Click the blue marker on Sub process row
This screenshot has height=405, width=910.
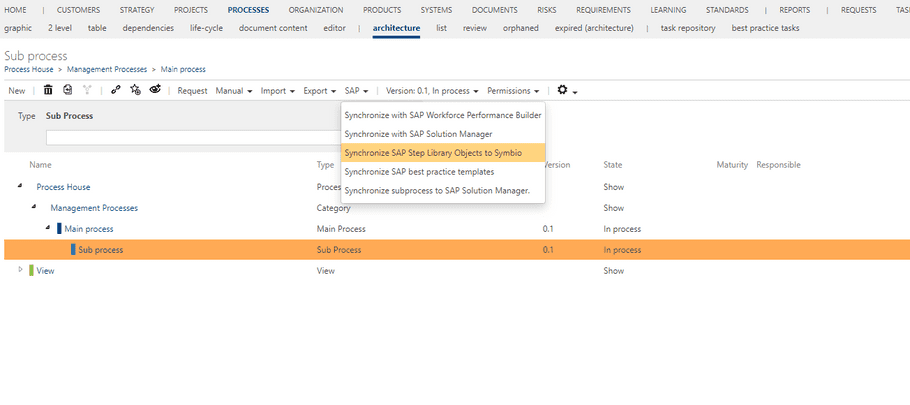click(x=73, y=249)
